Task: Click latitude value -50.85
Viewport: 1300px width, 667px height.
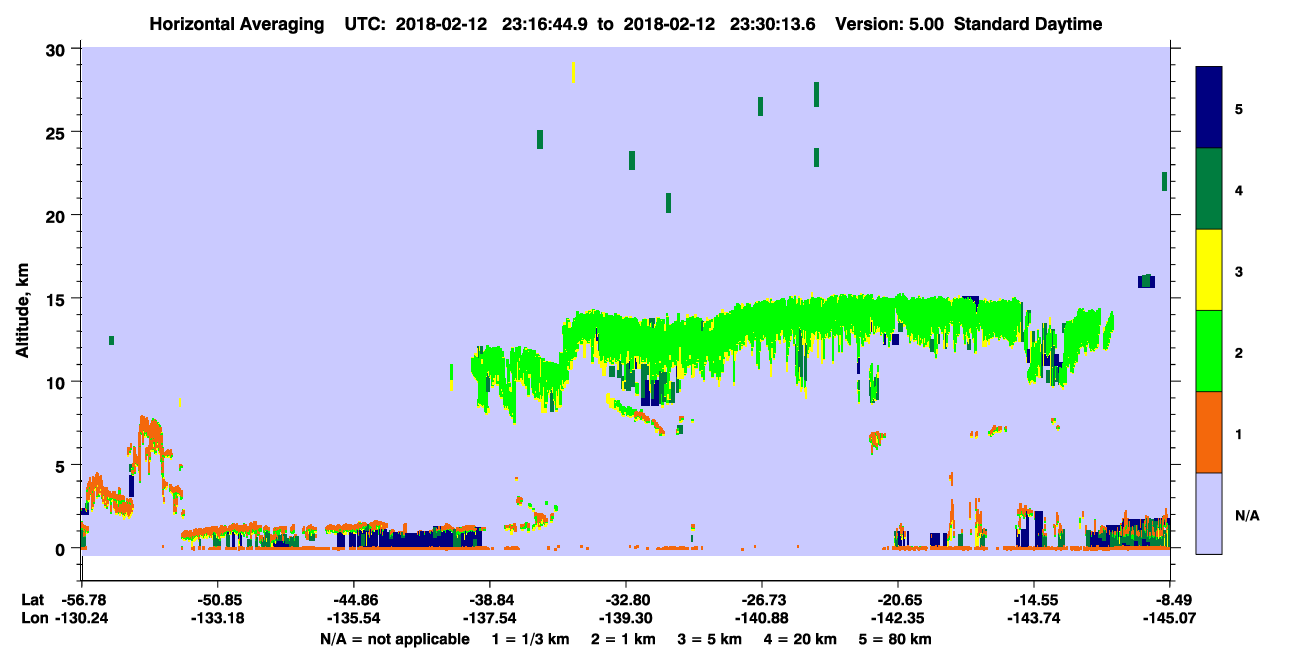Action: point(218,600)
